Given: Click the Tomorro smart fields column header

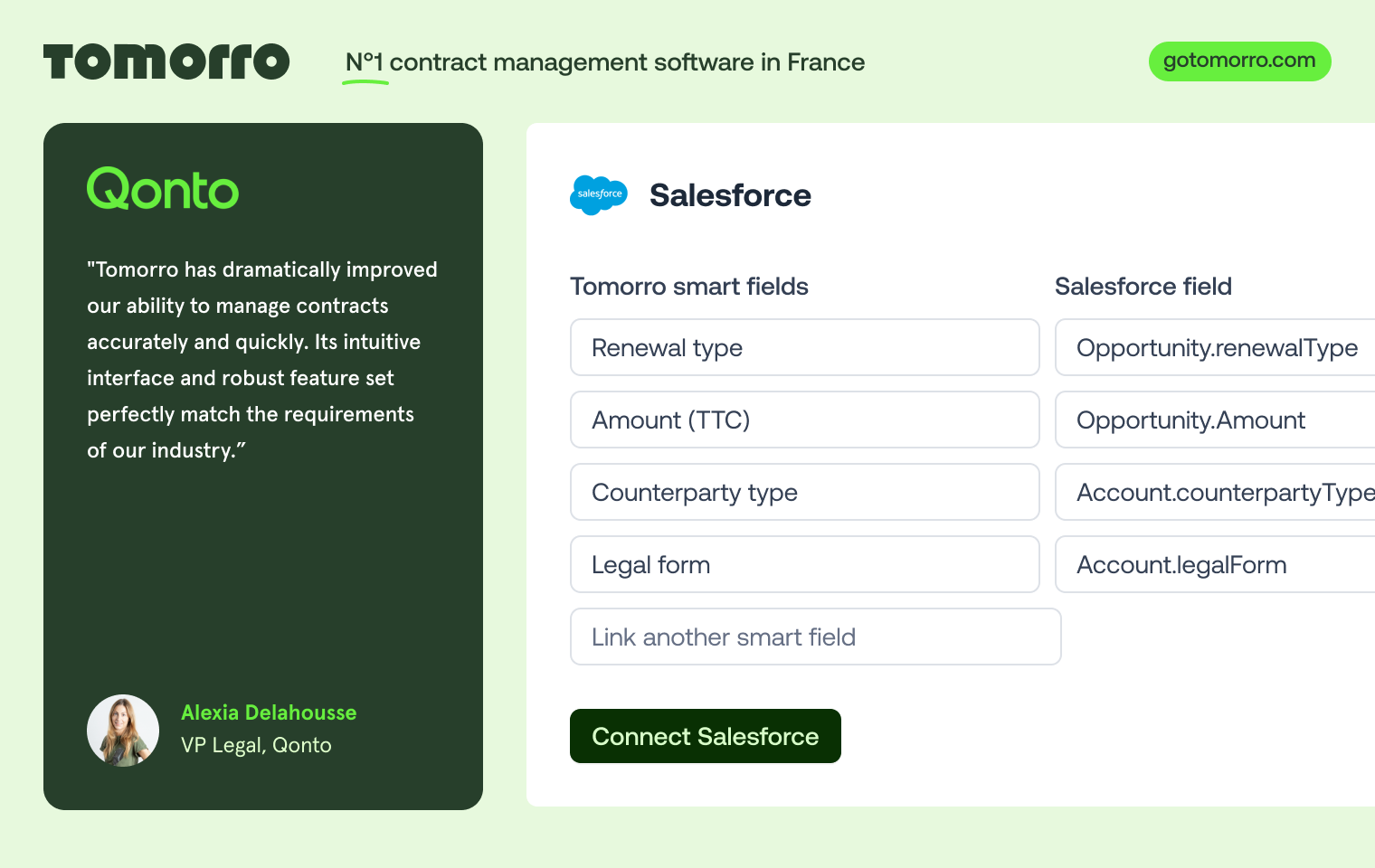Looking at the screenshot, I should pos(689,287).
